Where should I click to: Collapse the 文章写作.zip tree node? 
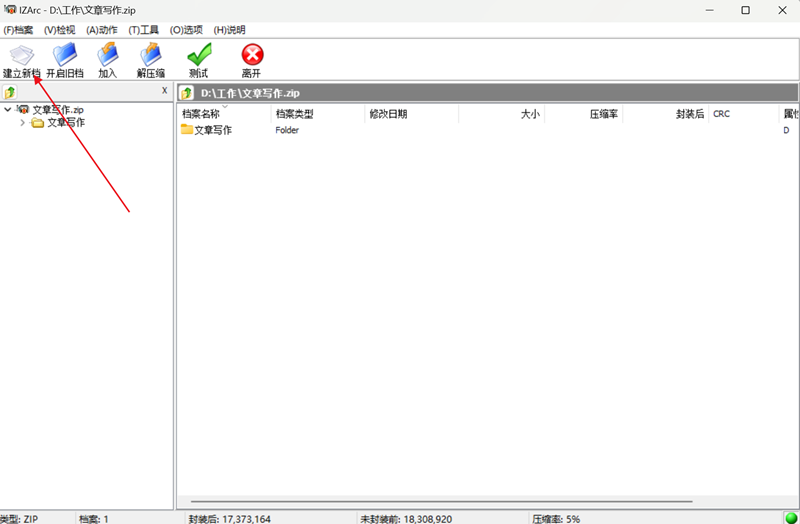click(8, 109)
